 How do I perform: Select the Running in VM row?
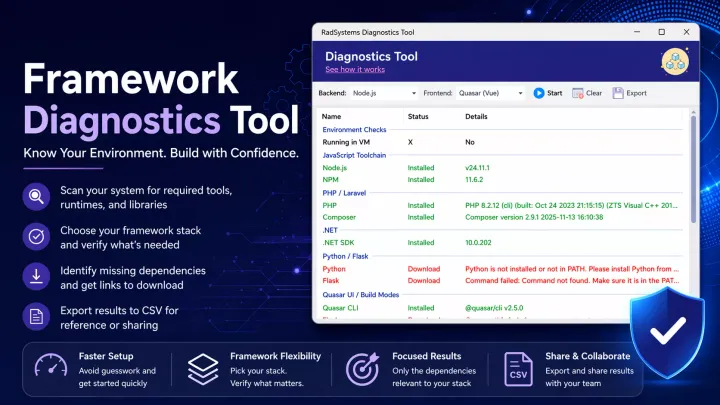(502, 142)
